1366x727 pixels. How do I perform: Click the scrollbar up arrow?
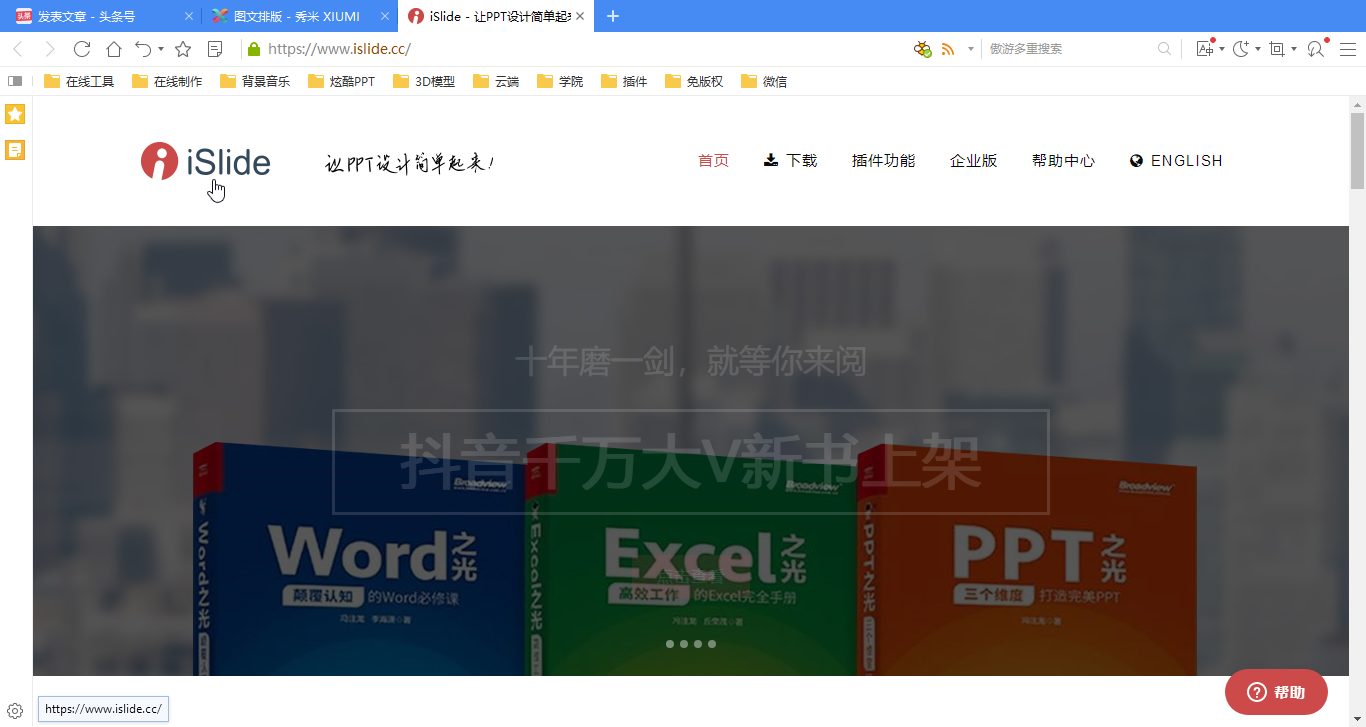tap(1357, 104)
